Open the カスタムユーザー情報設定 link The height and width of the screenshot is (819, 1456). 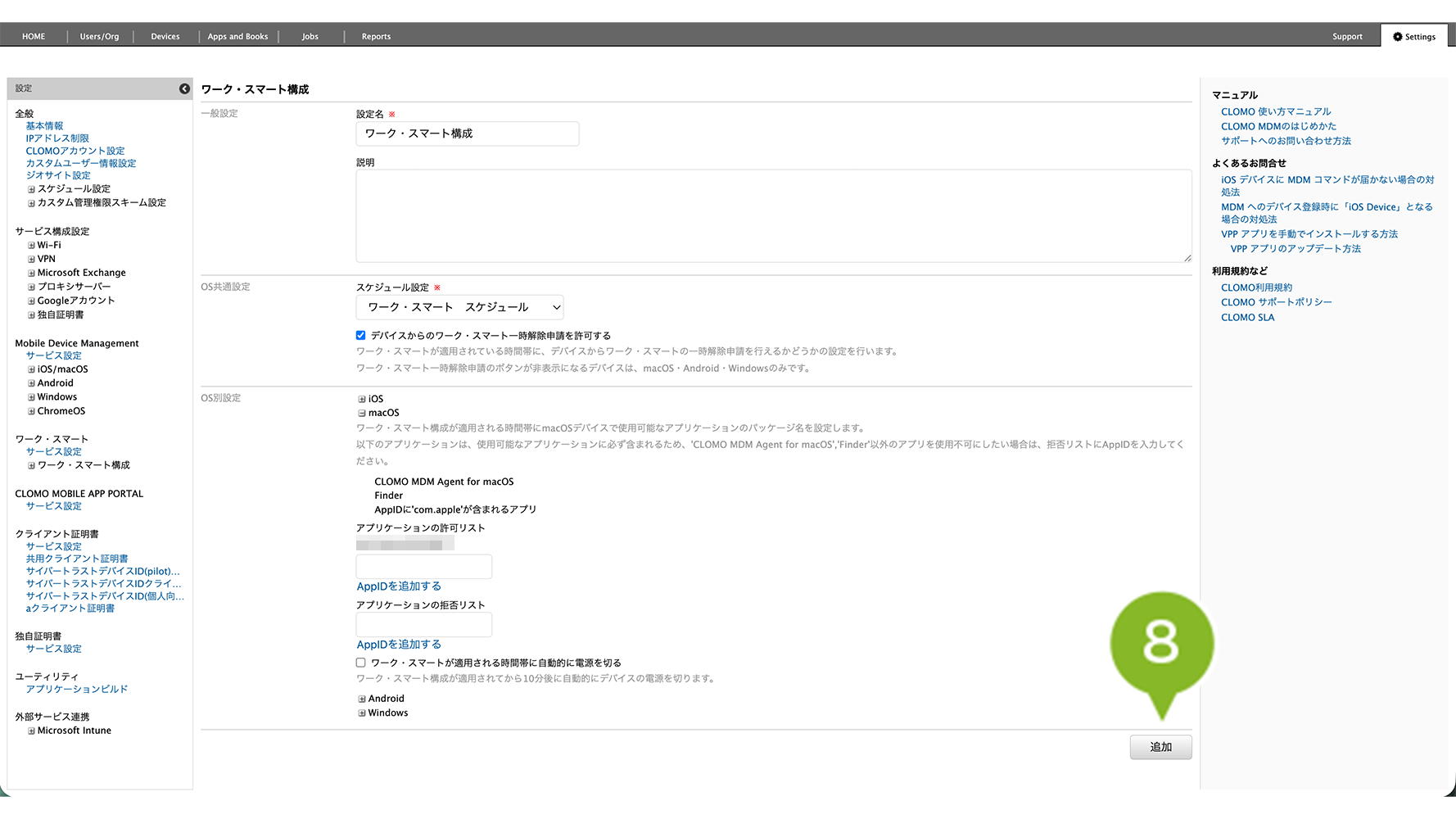[x=81, y=164]
